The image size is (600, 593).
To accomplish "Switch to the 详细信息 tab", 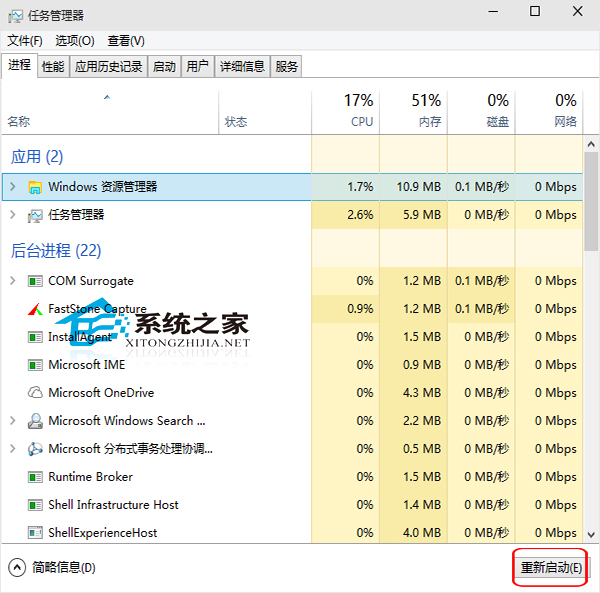I will pos(242,67).
